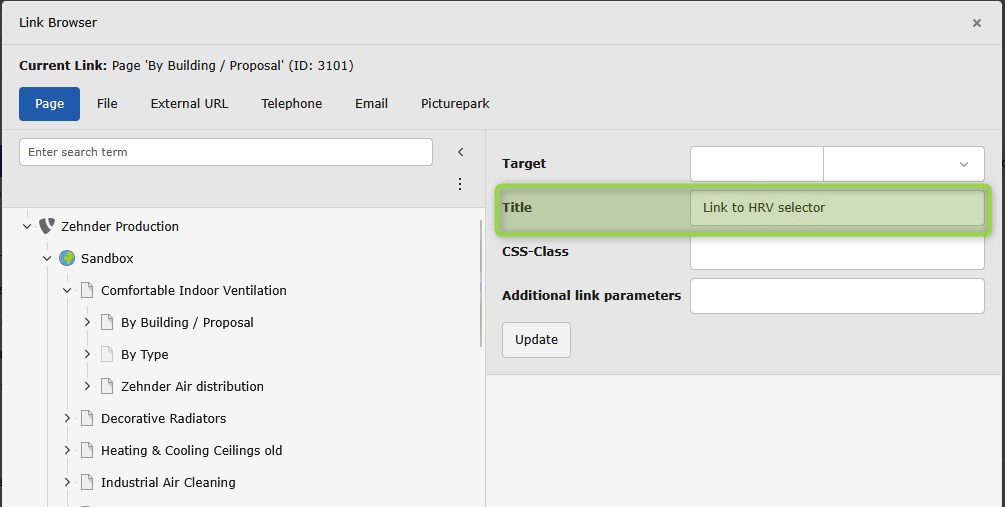The width and height of the screenshot is (1005, 507).
Task: Focus the CSS-Class input field
Action: [837, 252]
